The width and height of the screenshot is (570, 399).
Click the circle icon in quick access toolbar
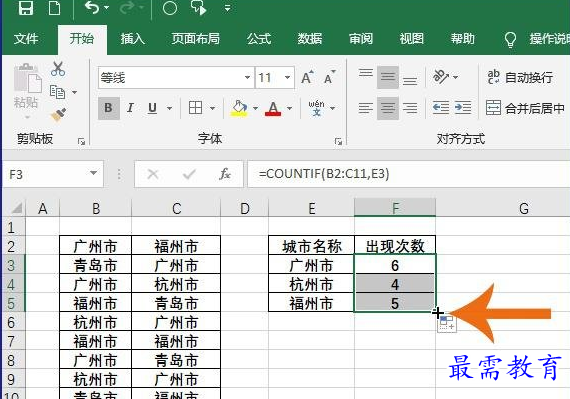tap(170, 8)
